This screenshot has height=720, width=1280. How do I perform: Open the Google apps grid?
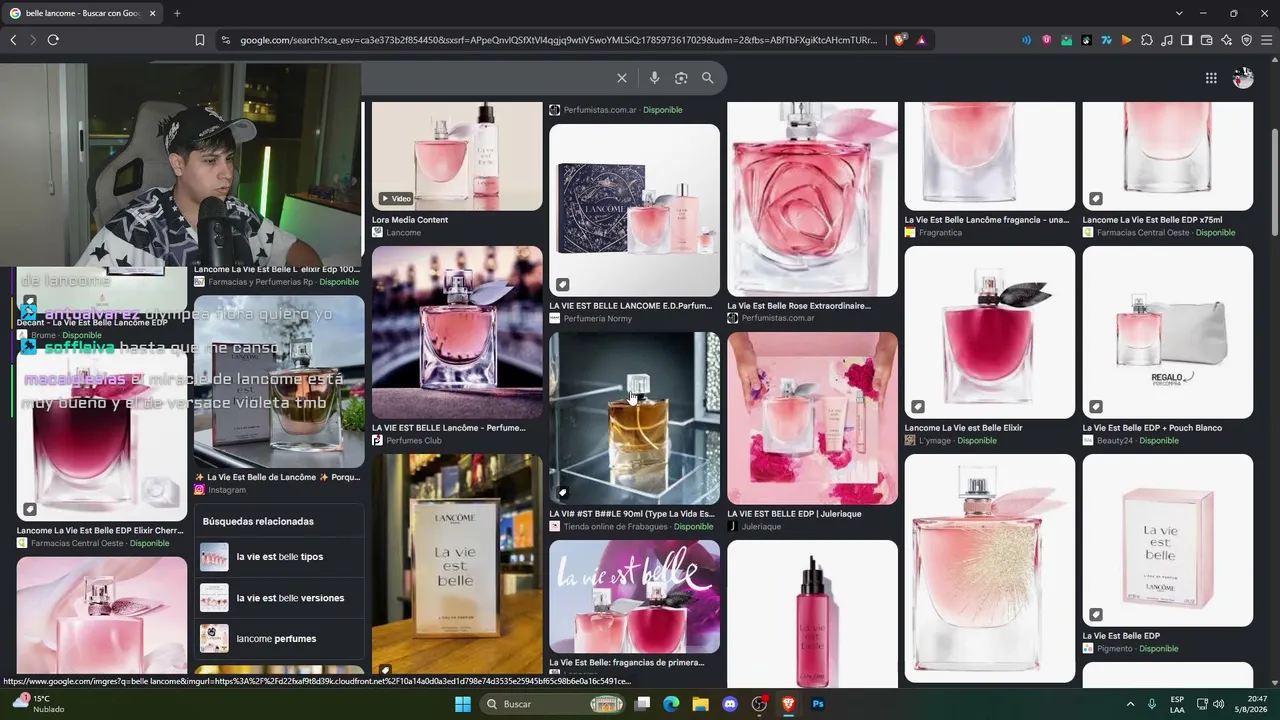pos(1211,78)
